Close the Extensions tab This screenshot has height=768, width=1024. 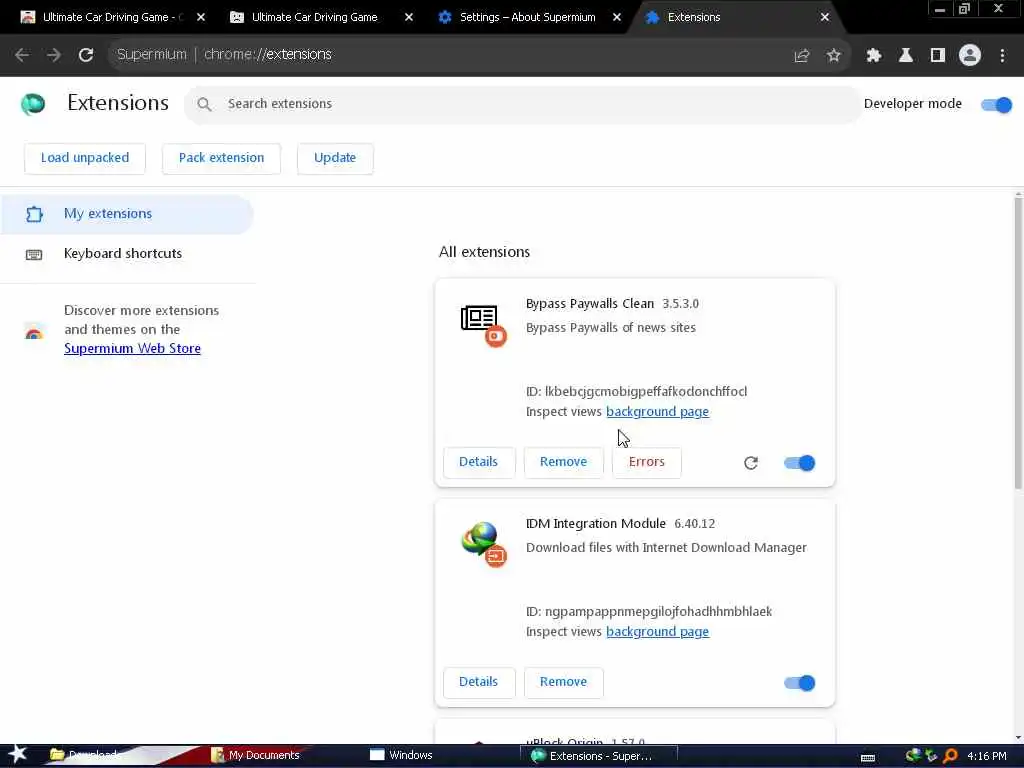click(x=825, y=18)
